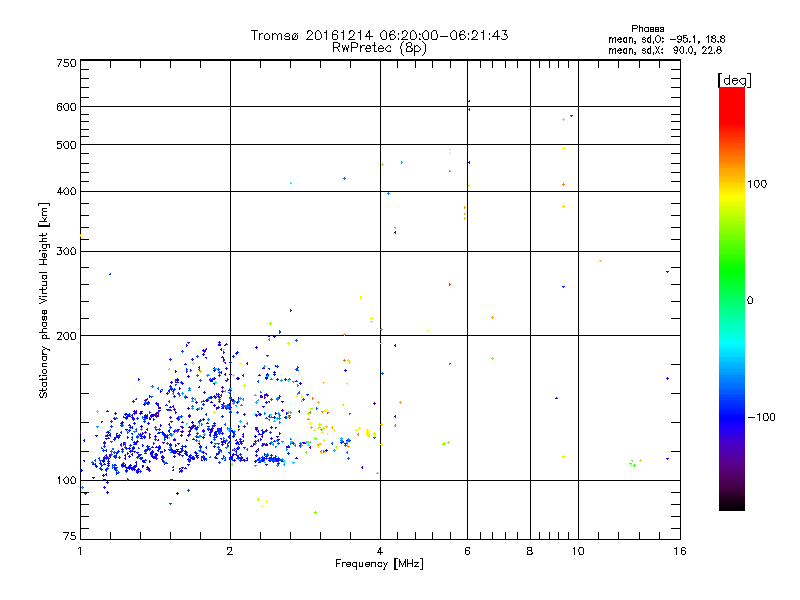The width and height of the screenshot is (800, 600).
Task: Click x-axis tick label '8'
Action: (x=530, y=551)
